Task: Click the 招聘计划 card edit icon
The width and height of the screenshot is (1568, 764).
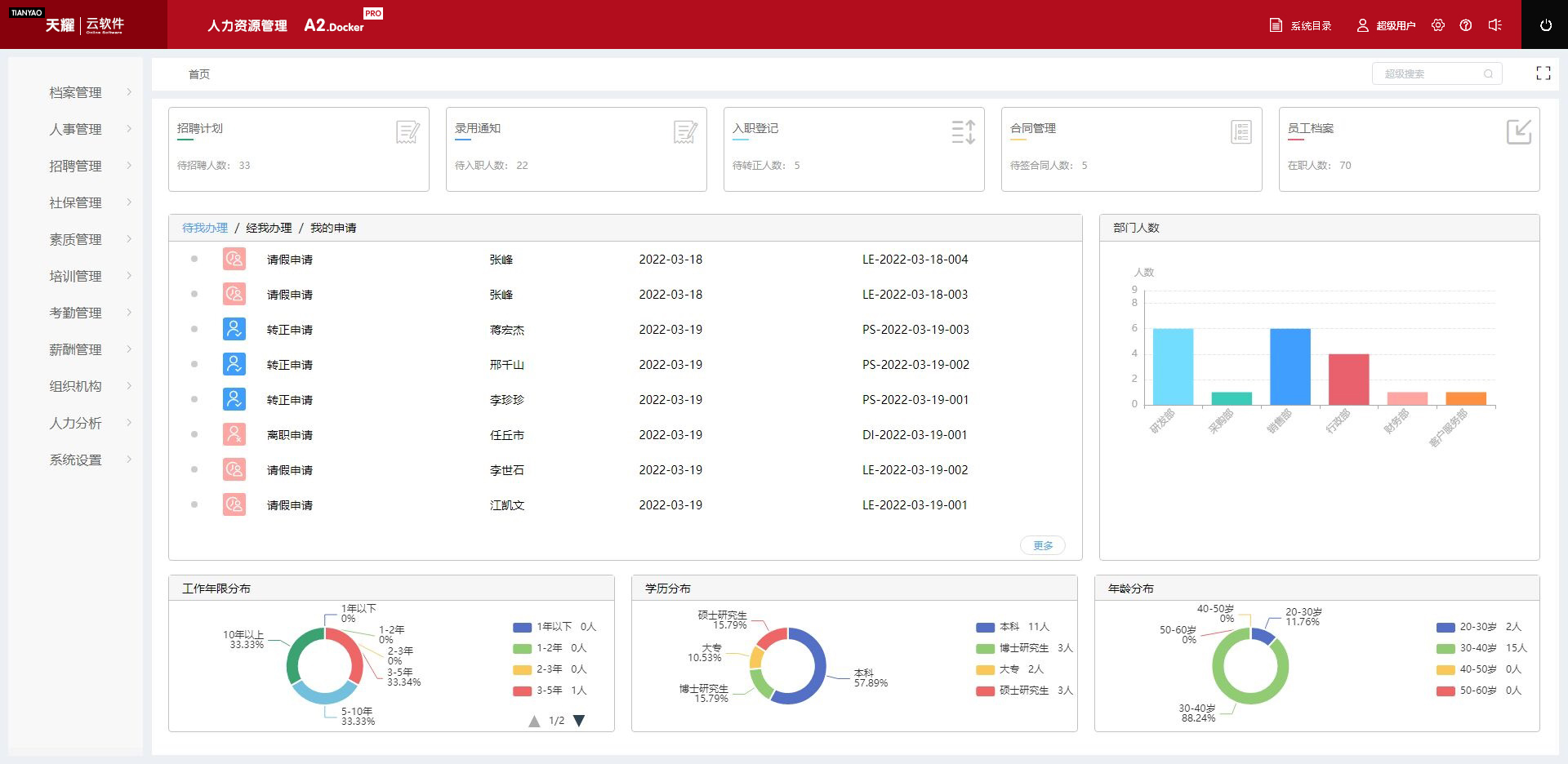Action: (408, 132)
